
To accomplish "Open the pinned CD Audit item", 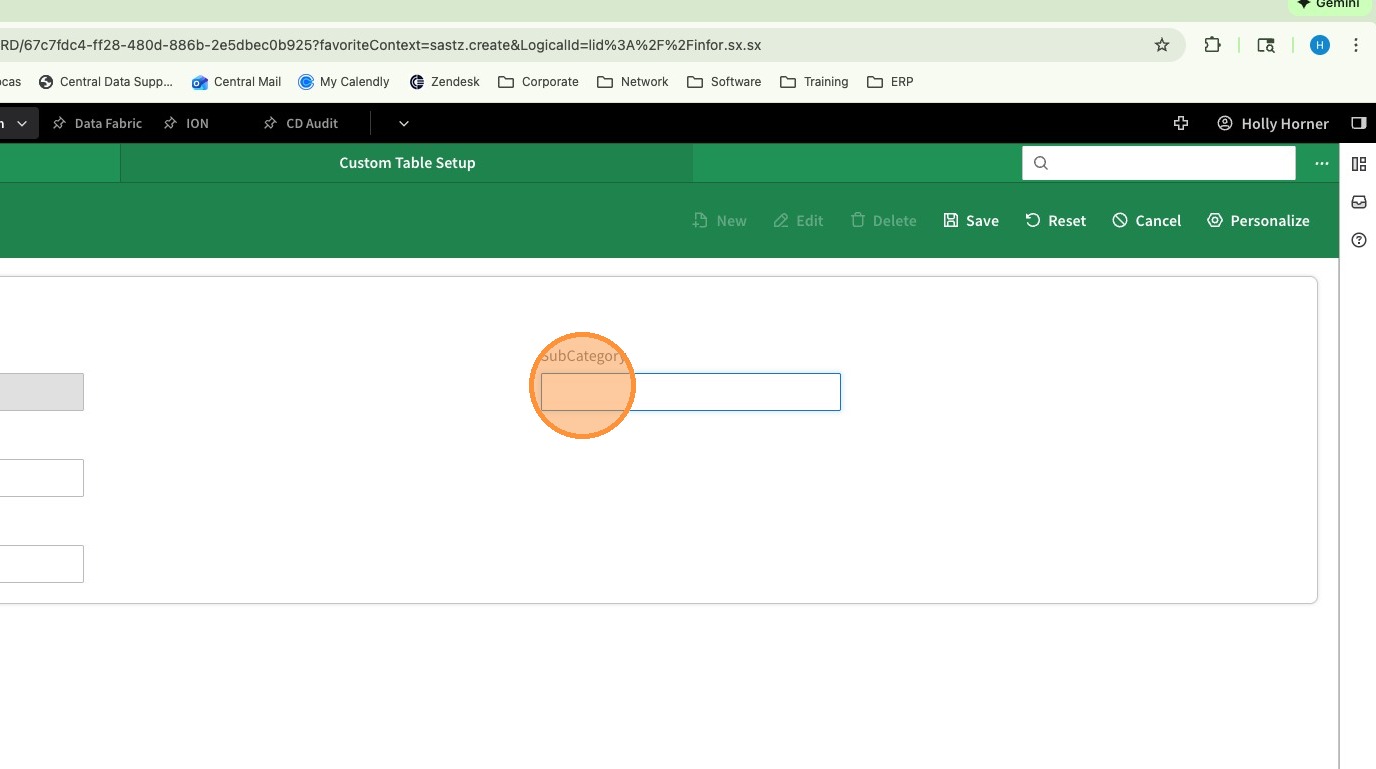I will [300, 123].
